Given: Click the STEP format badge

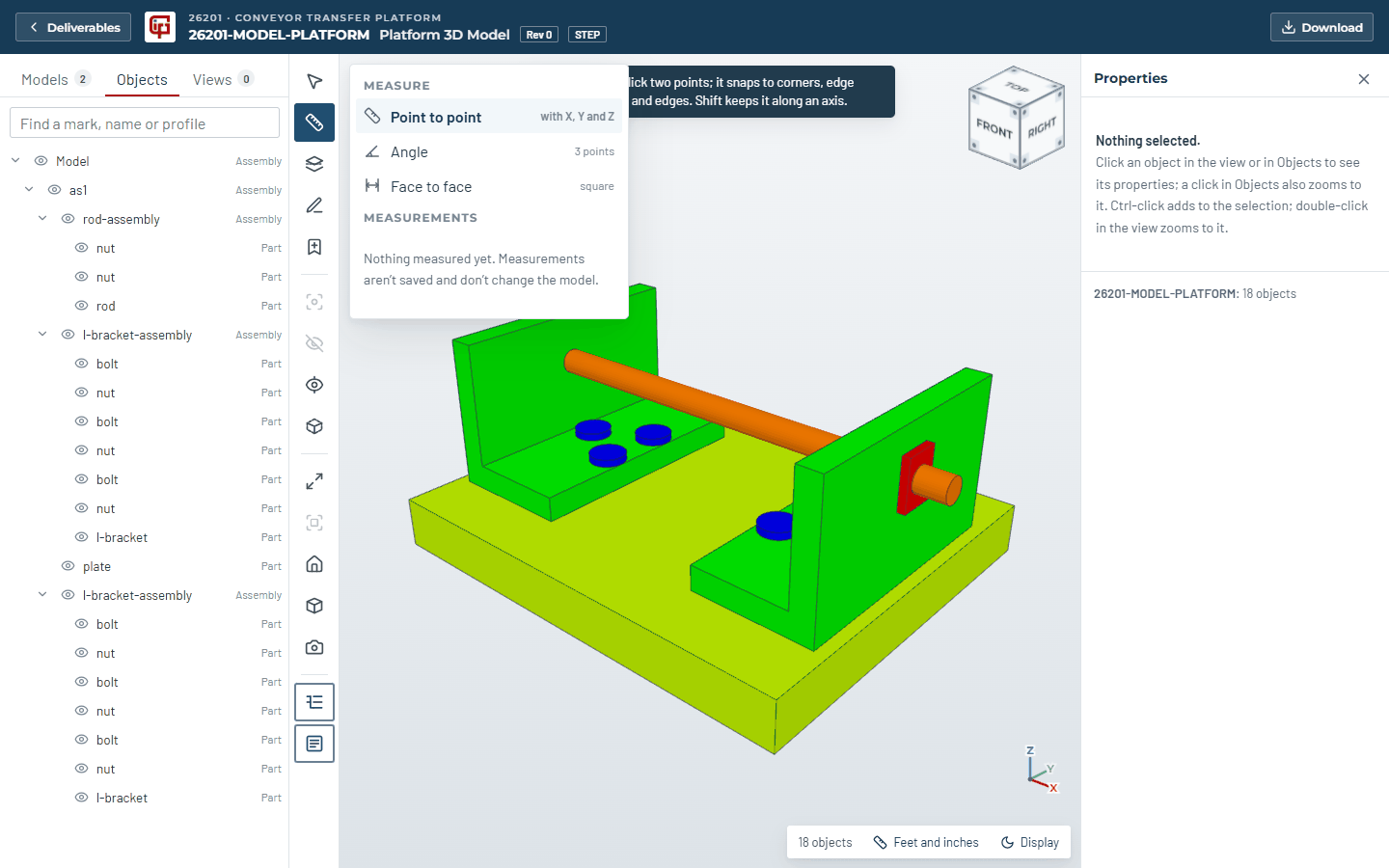Looking at the screenshot, I should click(587, 35).
